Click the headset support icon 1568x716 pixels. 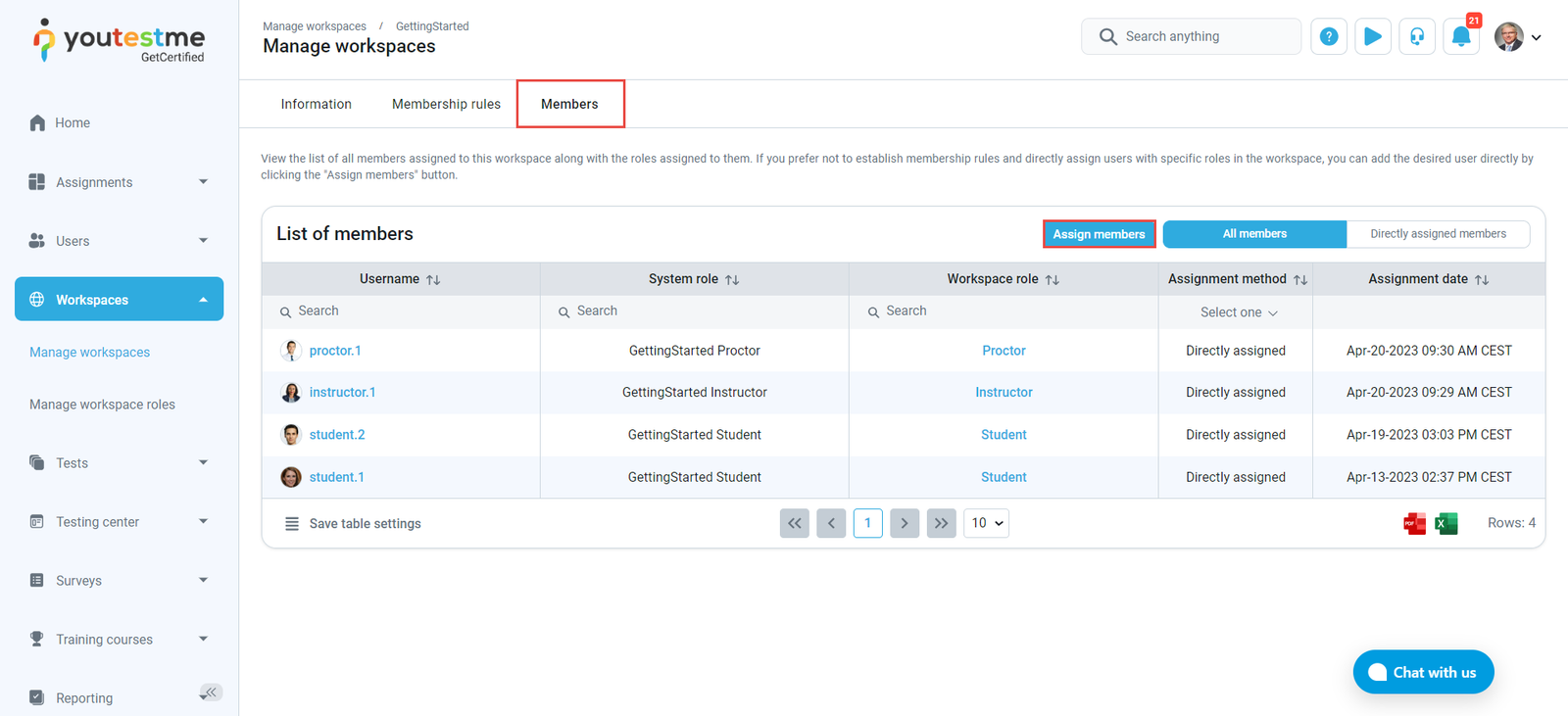pyautogui.click(x=1417, y=36)
